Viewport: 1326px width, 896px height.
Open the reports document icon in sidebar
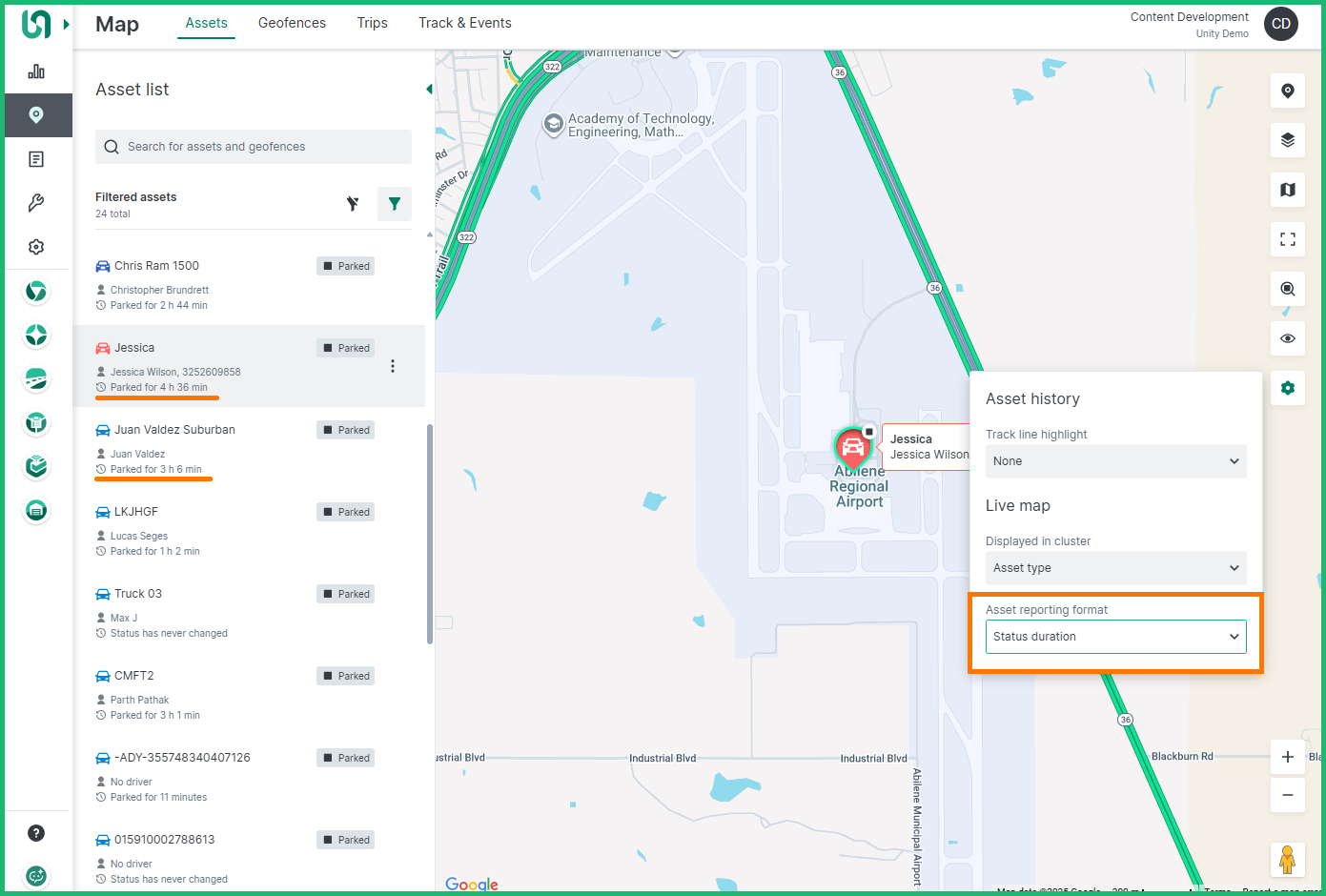click(36, 159)
